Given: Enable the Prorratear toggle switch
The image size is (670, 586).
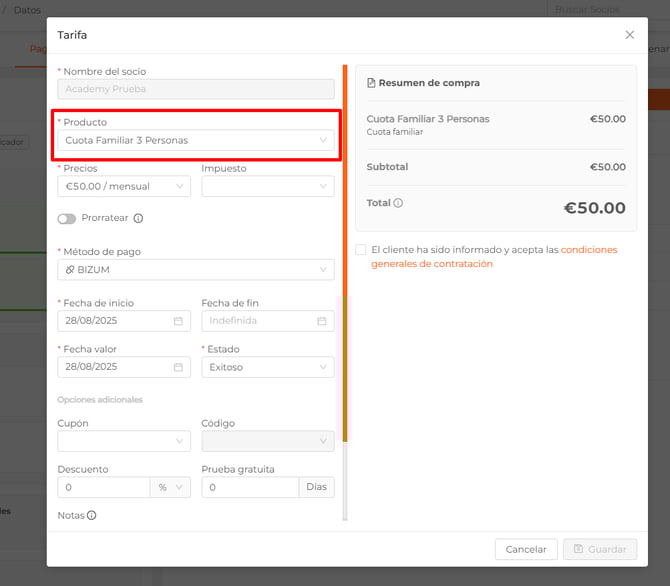Looking at the screenshot, I should [x=67, y=218].
